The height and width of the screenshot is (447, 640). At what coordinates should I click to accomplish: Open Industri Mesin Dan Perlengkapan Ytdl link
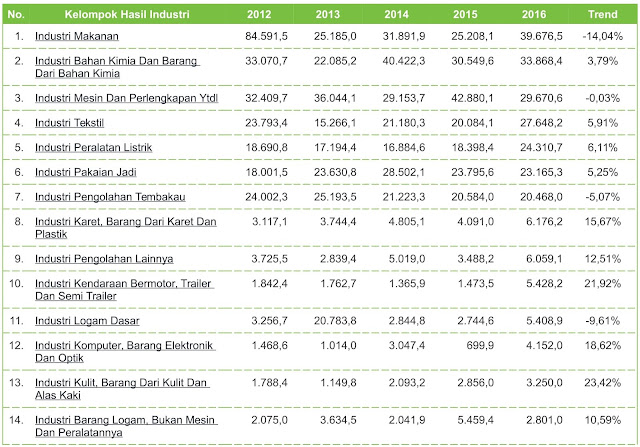tap(127, 98)
